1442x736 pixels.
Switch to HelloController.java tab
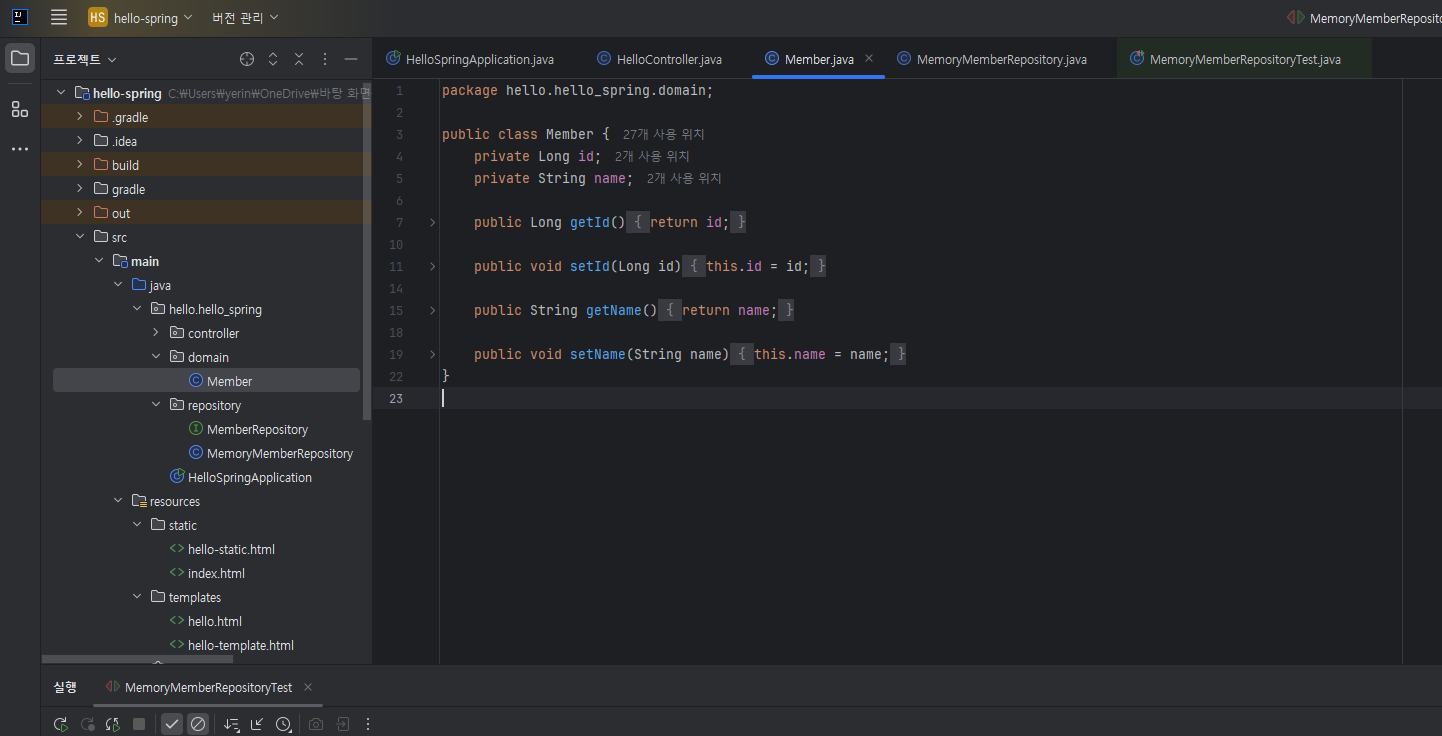pos(659,59)
